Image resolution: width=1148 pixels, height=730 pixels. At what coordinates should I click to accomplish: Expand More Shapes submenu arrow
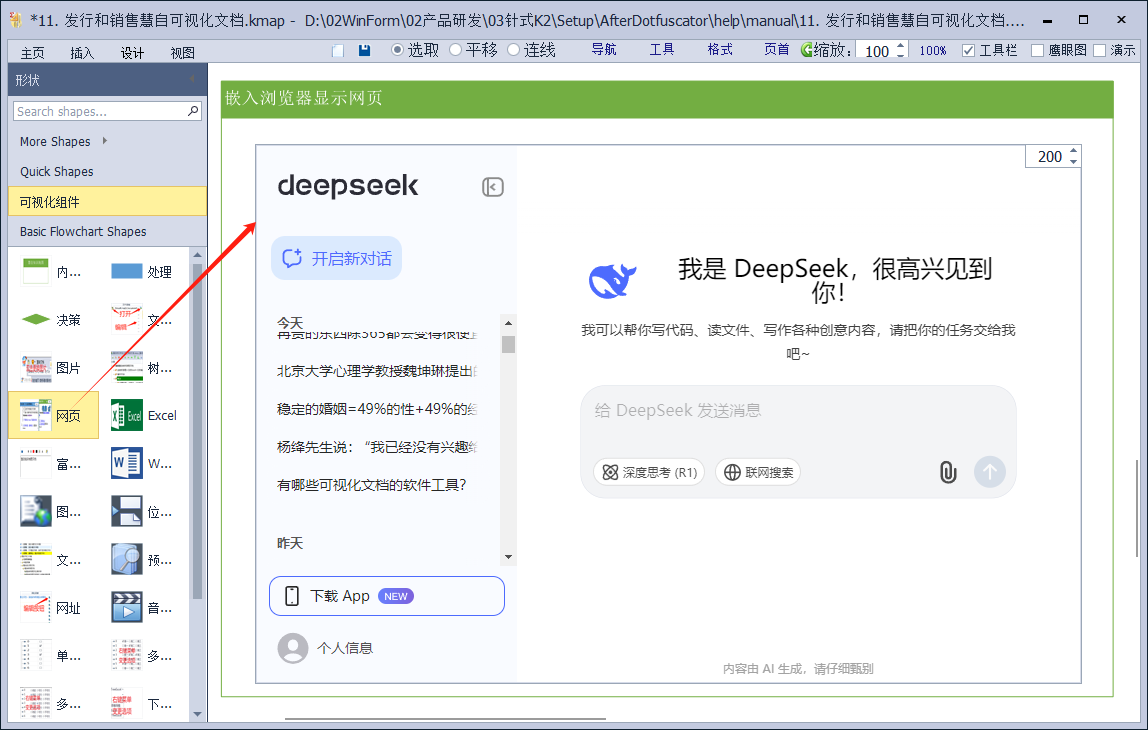click(x=105, y=141)
